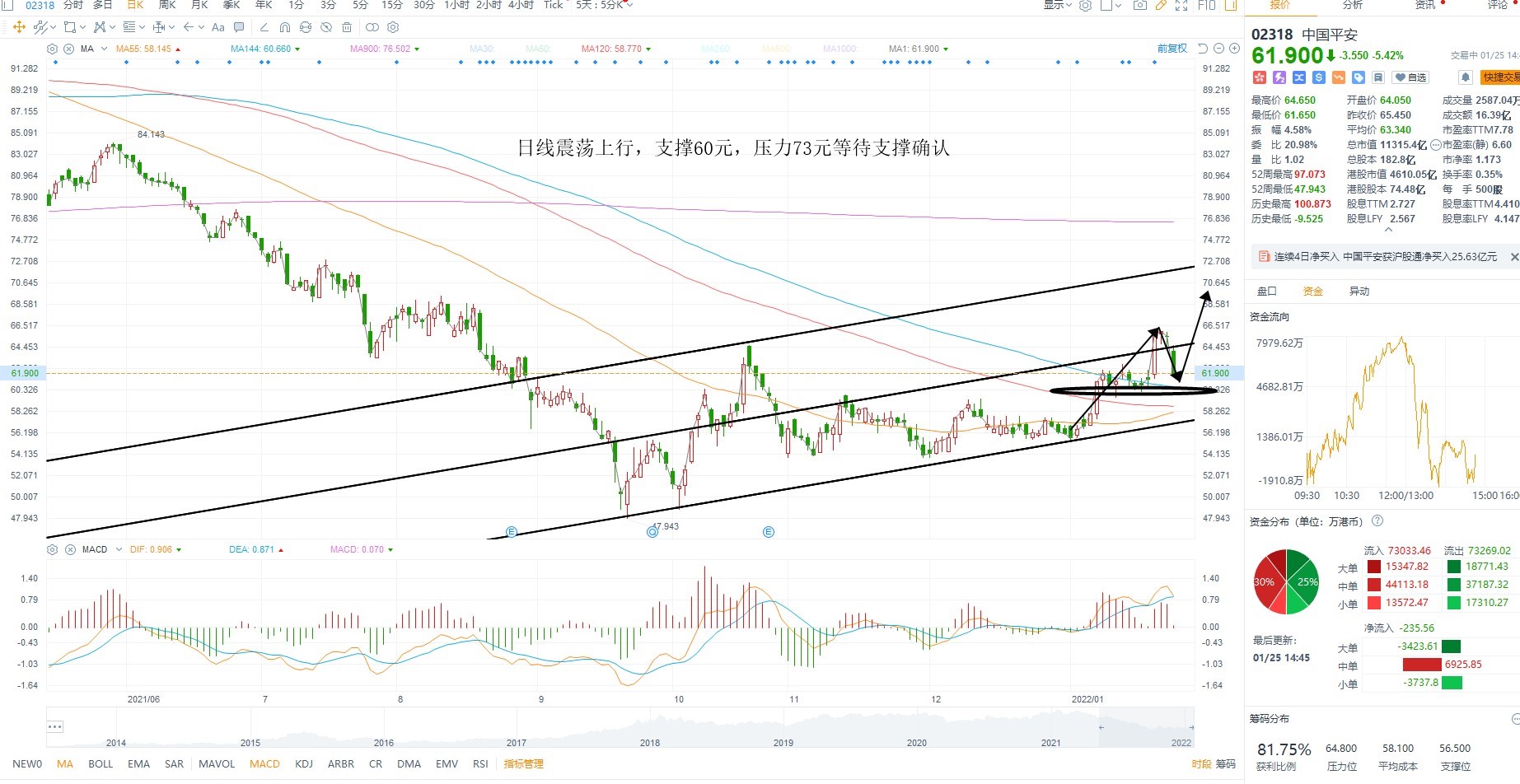Click the 02318 stock code at top left

point(40,5)
